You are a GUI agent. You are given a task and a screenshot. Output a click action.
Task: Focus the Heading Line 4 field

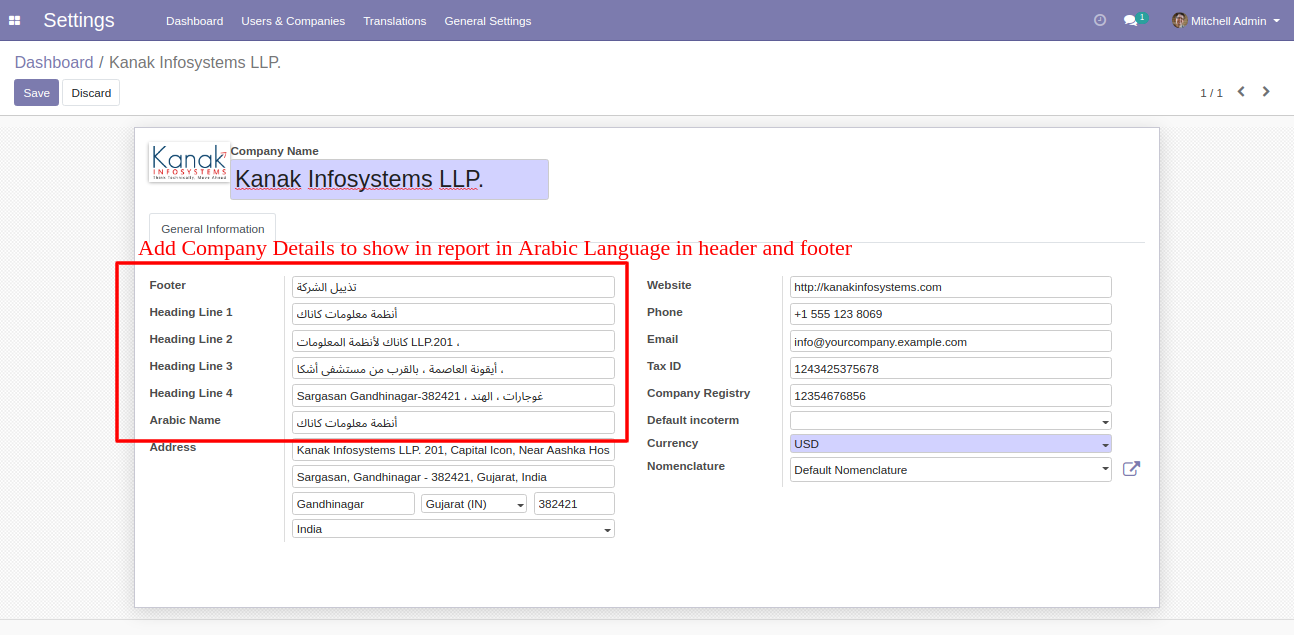453,395
